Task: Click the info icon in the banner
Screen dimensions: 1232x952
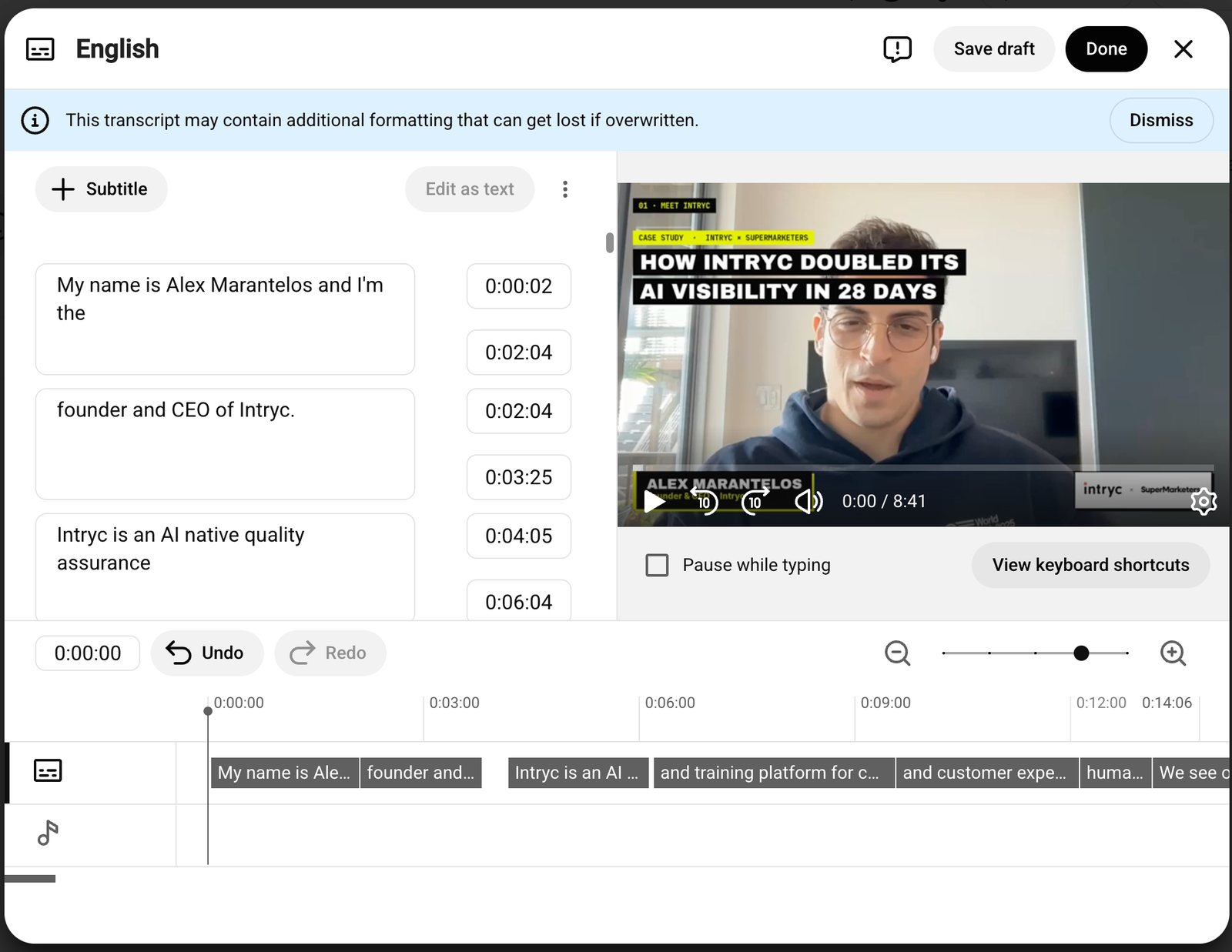Action: click(35, 120)
